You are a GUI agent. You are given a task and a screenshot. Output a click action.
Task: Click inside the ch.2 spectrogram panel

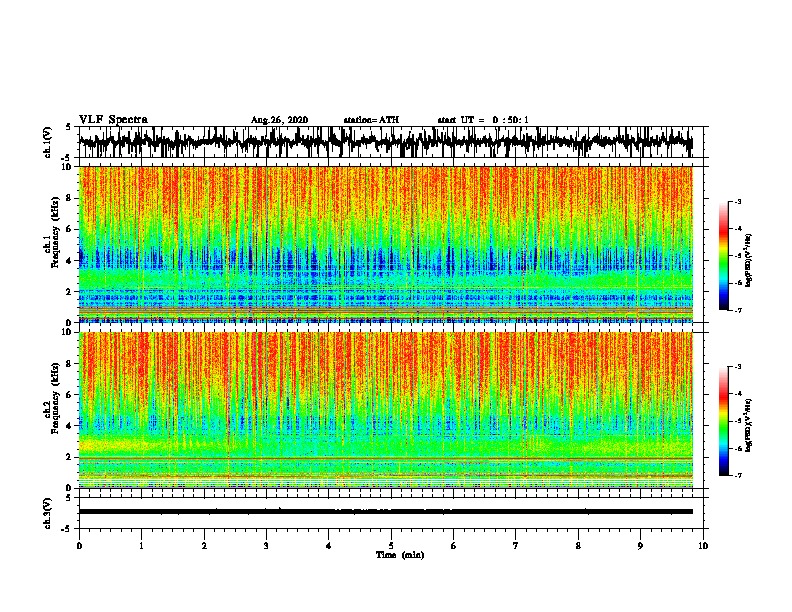click(385, 410)
